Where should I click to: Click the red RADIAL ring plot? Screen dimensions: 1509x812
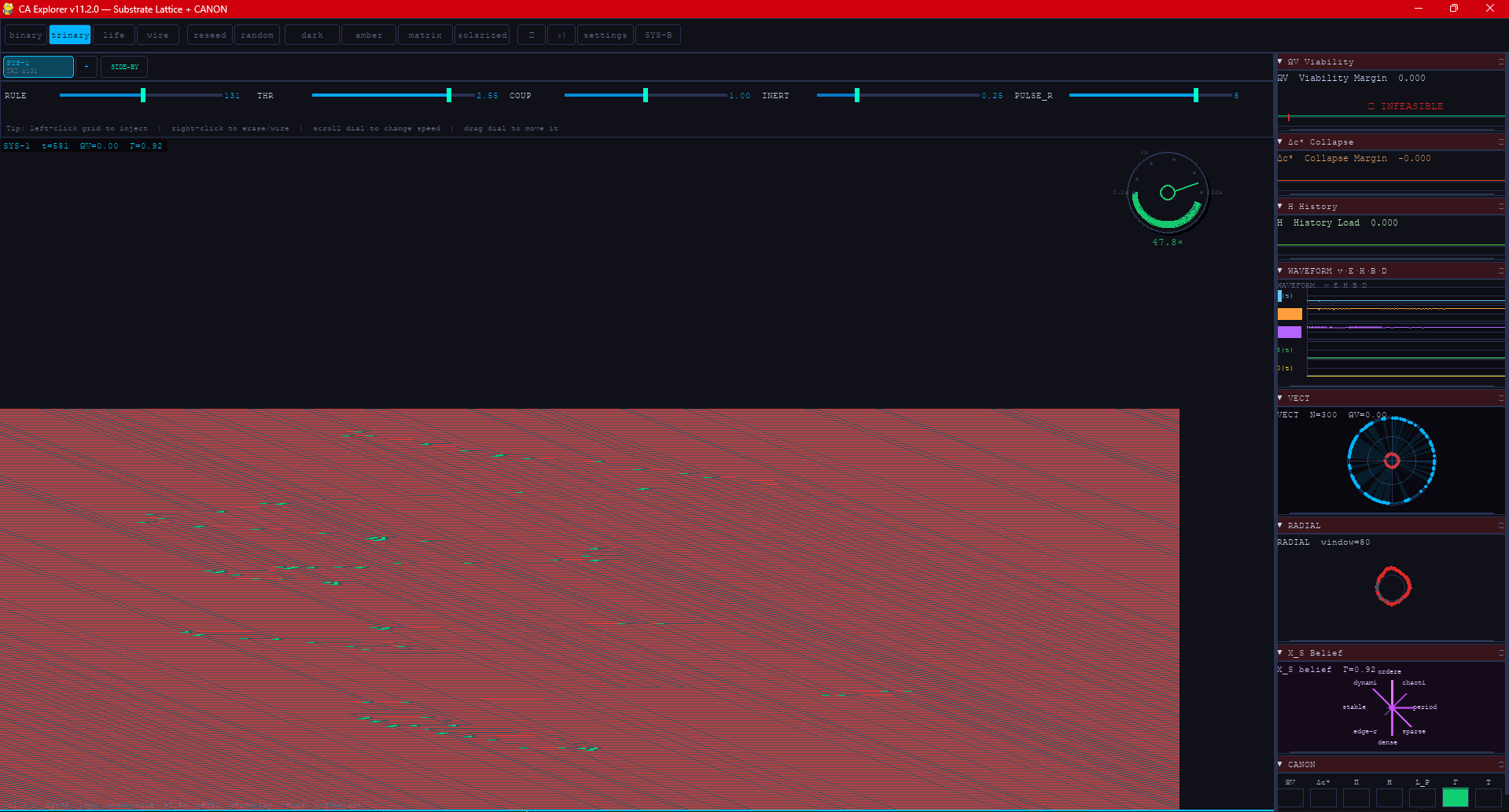[1393, 586]
